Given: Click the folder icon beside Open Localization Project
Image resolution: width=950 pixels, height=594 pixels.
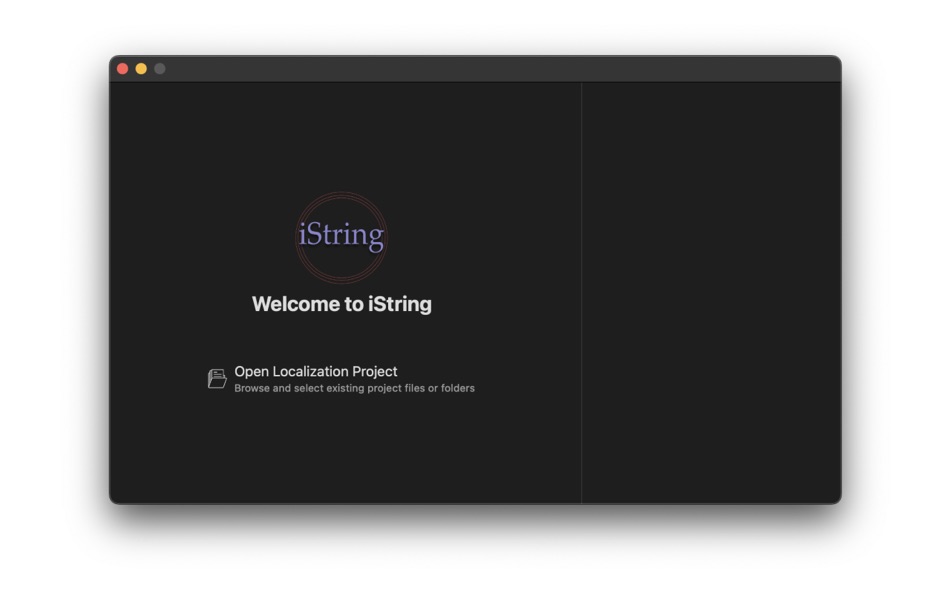Looking at the screenshot, I should point(217,379).
